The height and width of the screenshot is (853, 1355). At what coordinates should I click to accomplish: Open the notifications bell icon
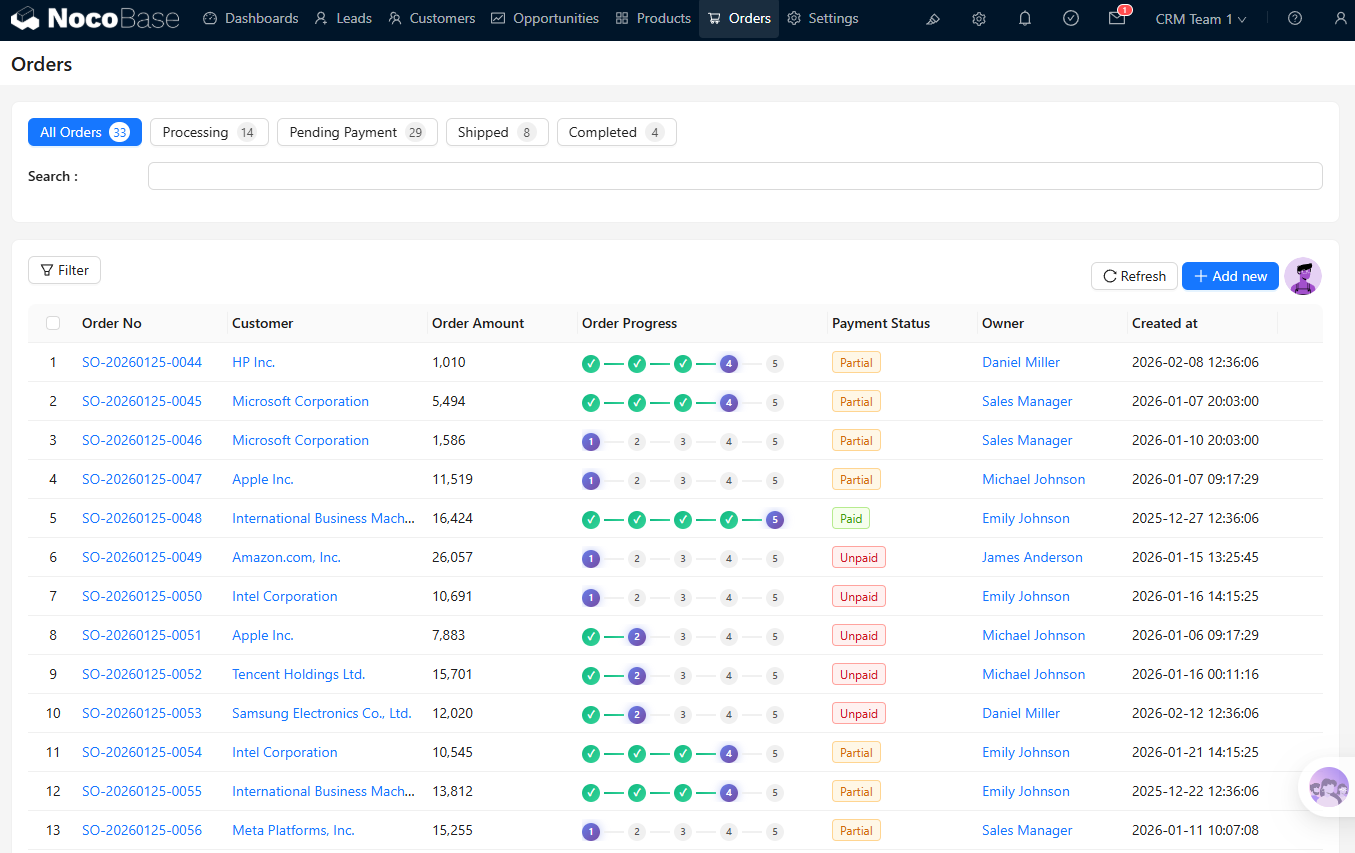(x=1025, y=19)
